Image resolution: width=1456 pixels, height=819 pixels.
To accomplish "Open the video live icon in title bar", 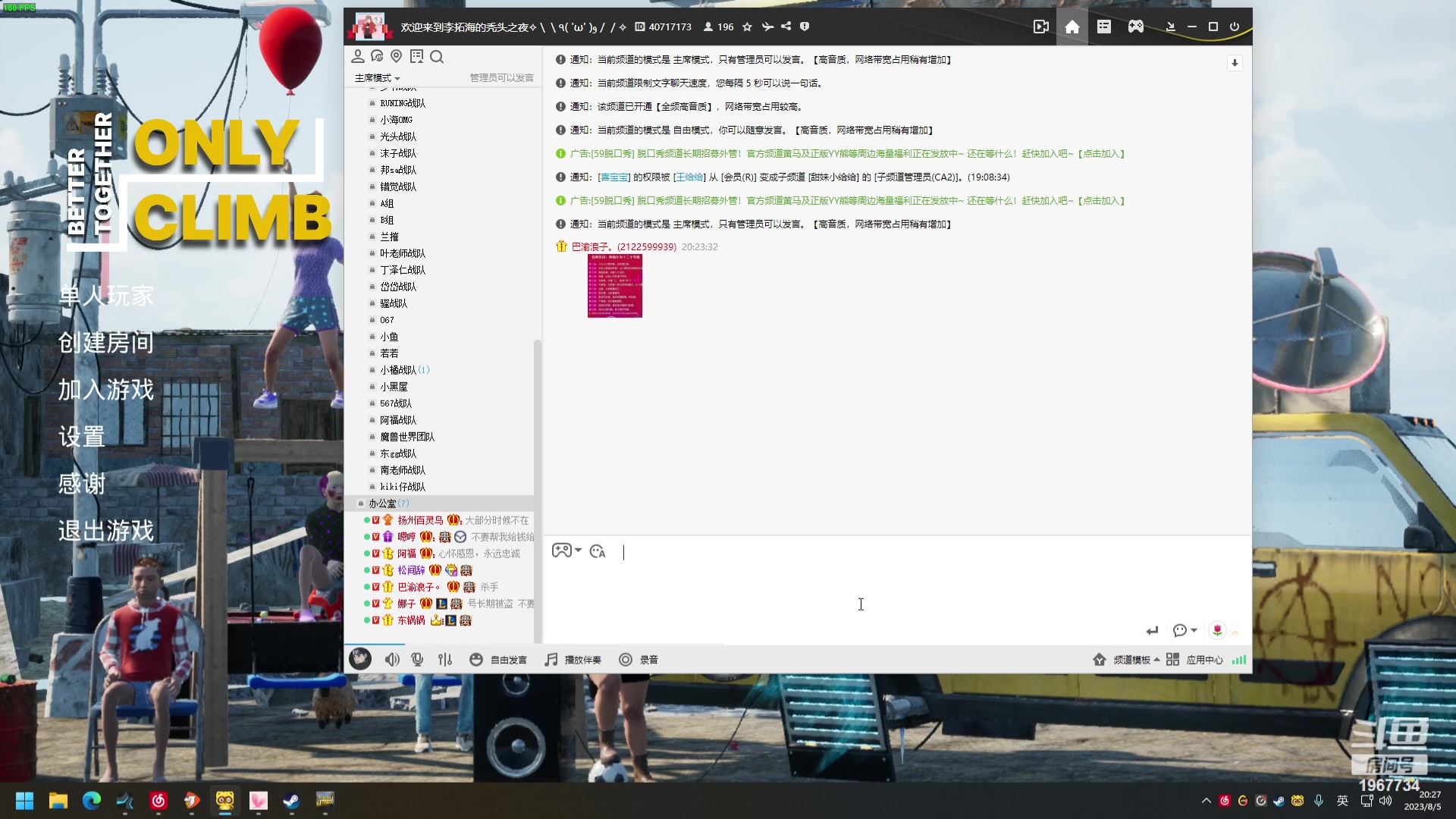I will pyautogui.click(x=1040, y=27).
